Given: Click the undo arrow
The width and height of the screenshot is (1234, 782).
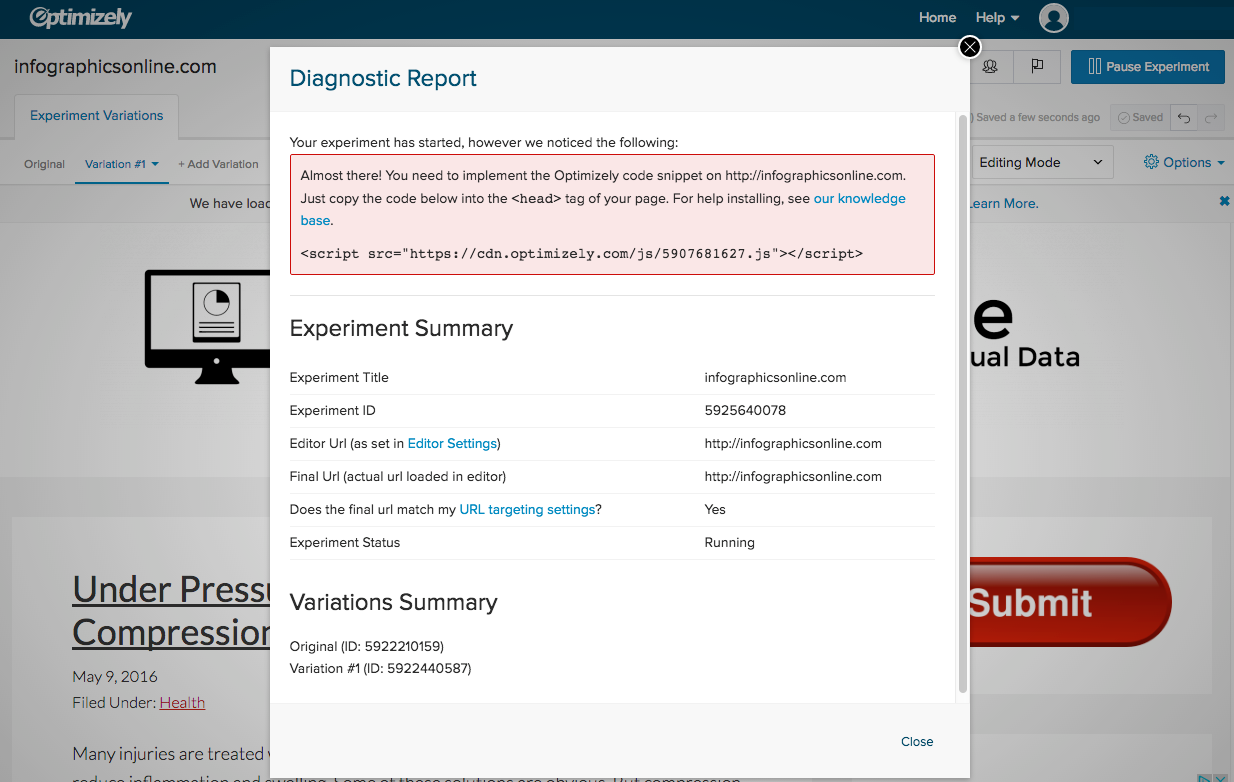Looking at the screenshot, I should coord(1184,117).
